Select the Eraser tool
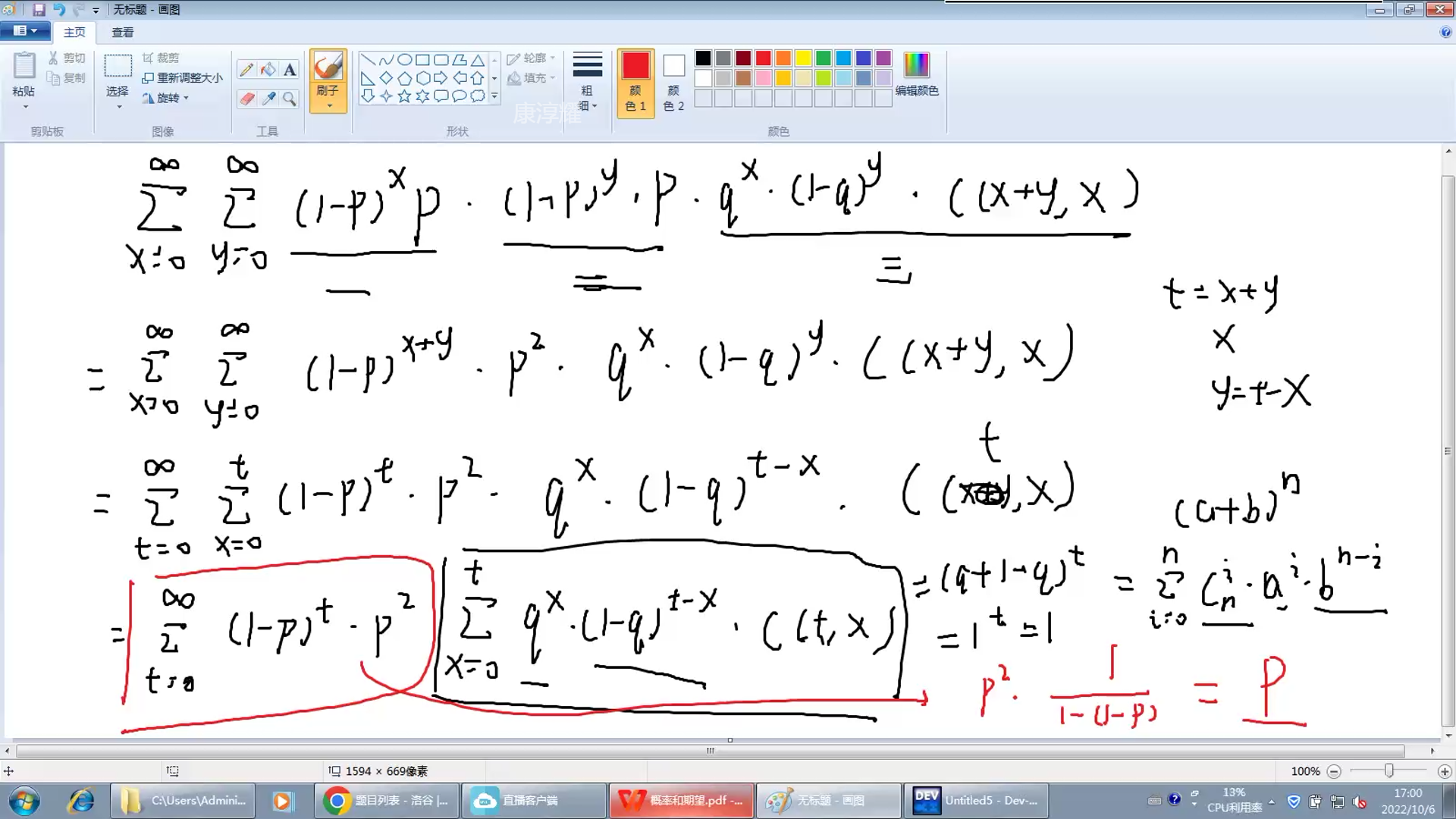The width and height of the screenshot is (1456, 819). click(x=246, y=99)
